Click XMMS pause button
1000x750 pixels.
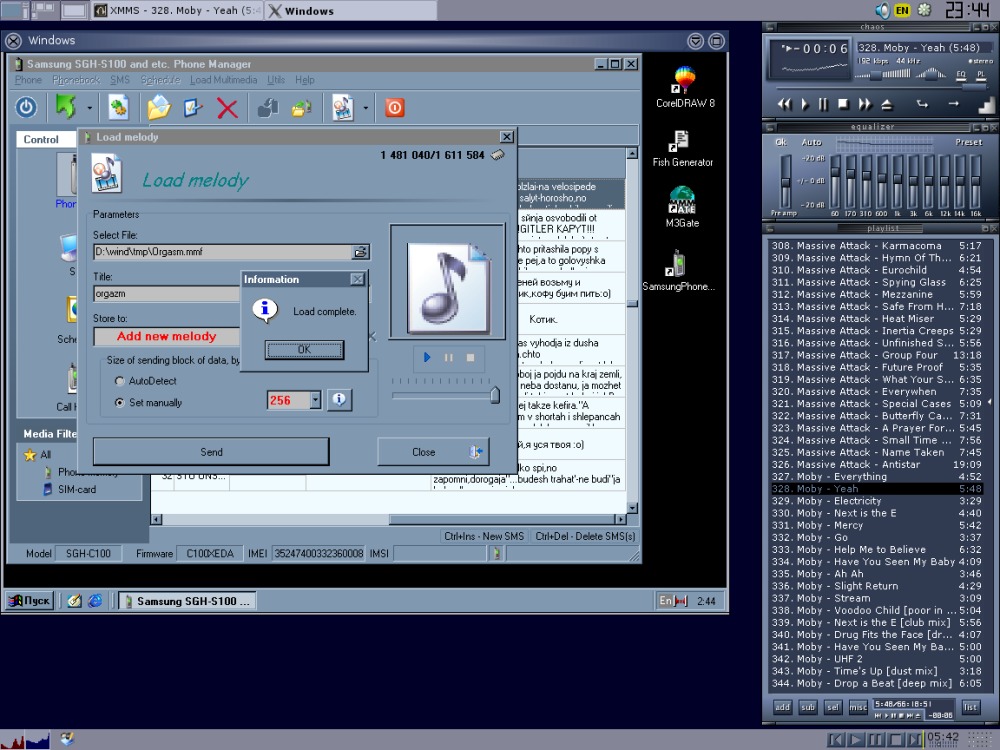pos(823,104)
